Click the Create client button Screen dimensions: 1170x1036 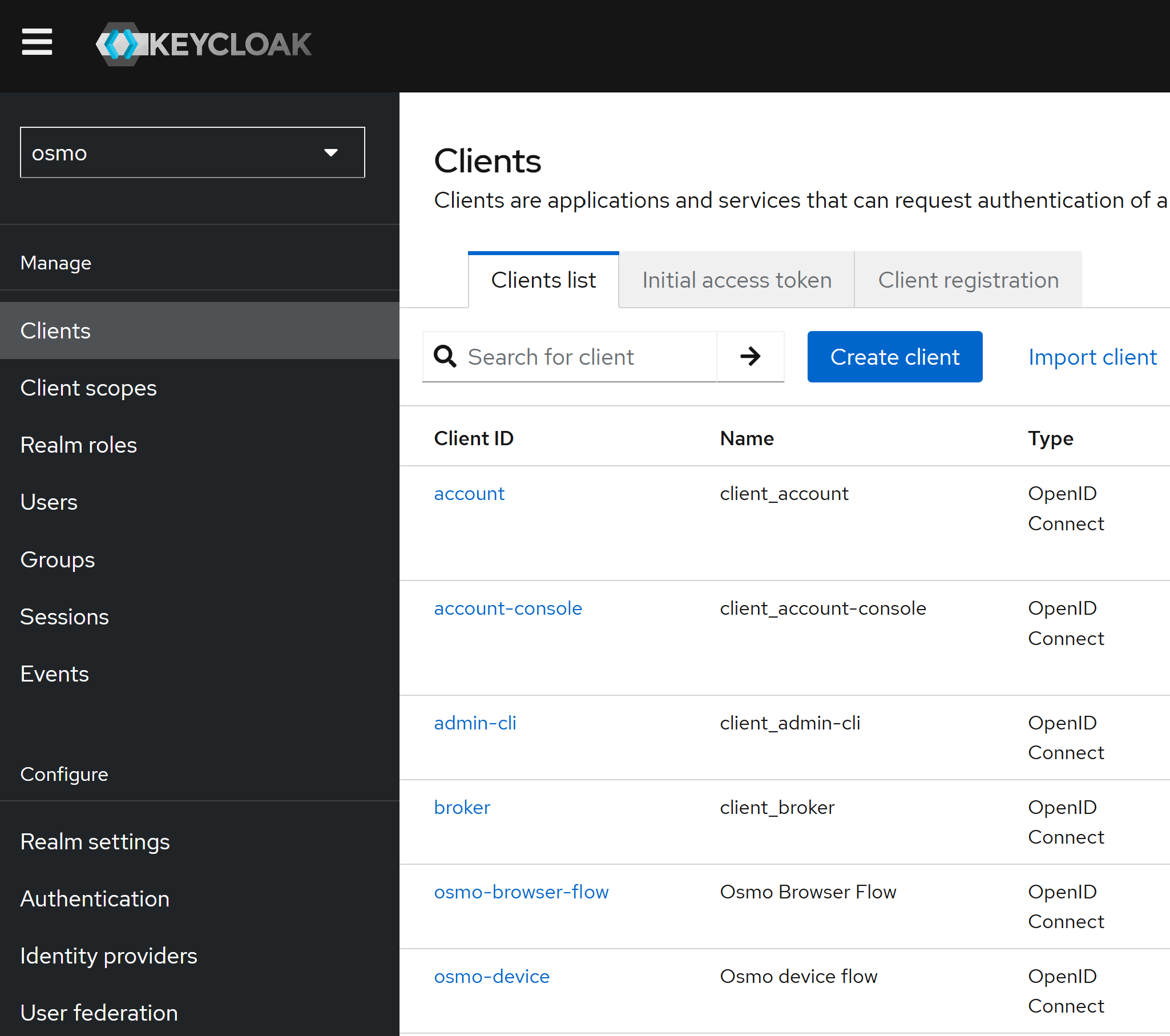894,357
